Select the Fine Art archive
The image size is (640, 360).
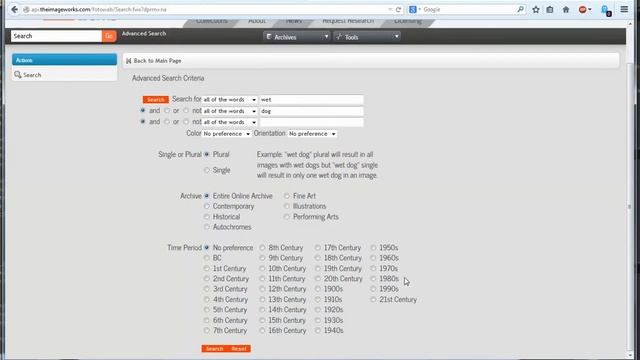(x=287, y=196)
